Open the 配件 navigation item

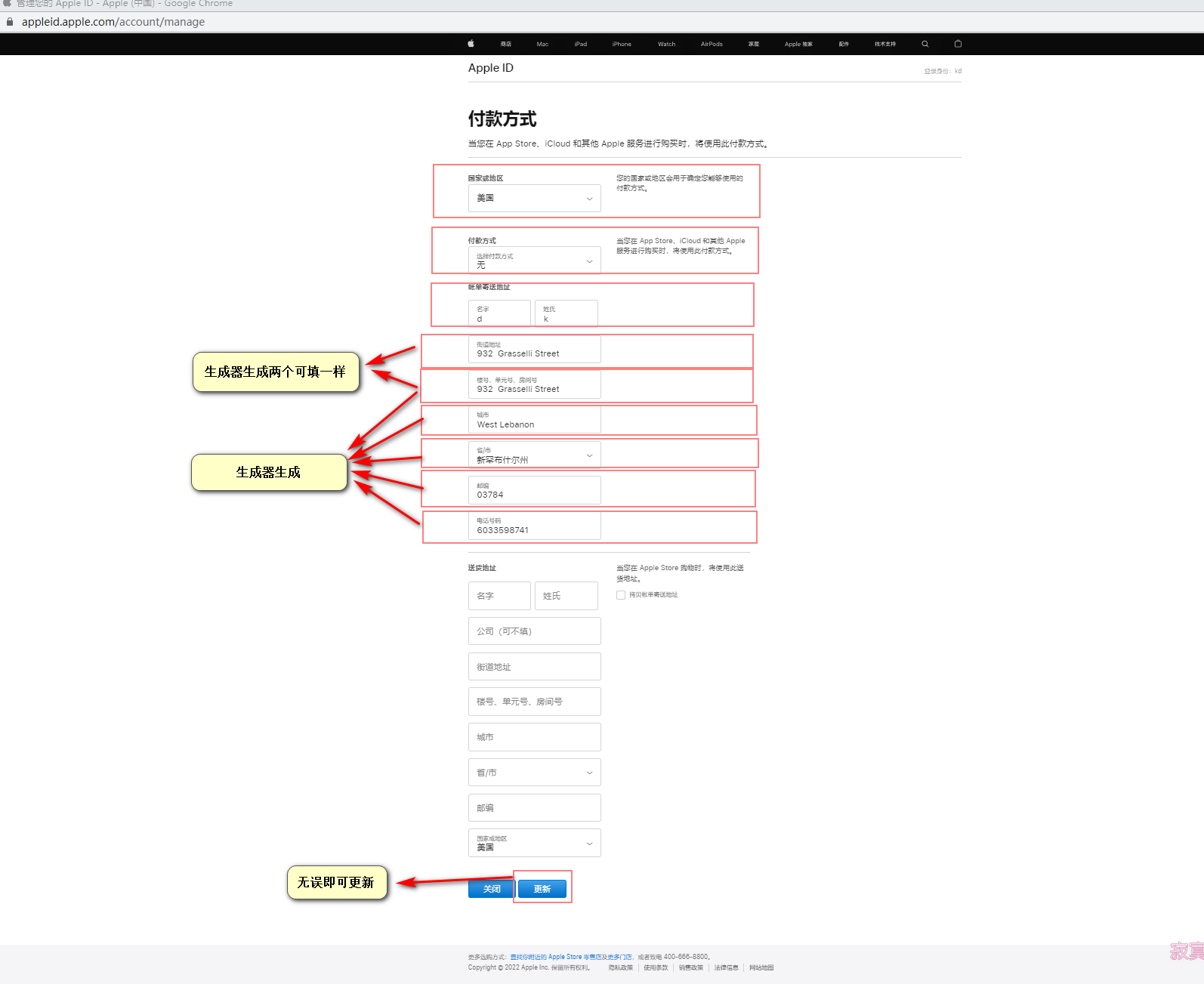pyautogui.click(x=844, y=44)
